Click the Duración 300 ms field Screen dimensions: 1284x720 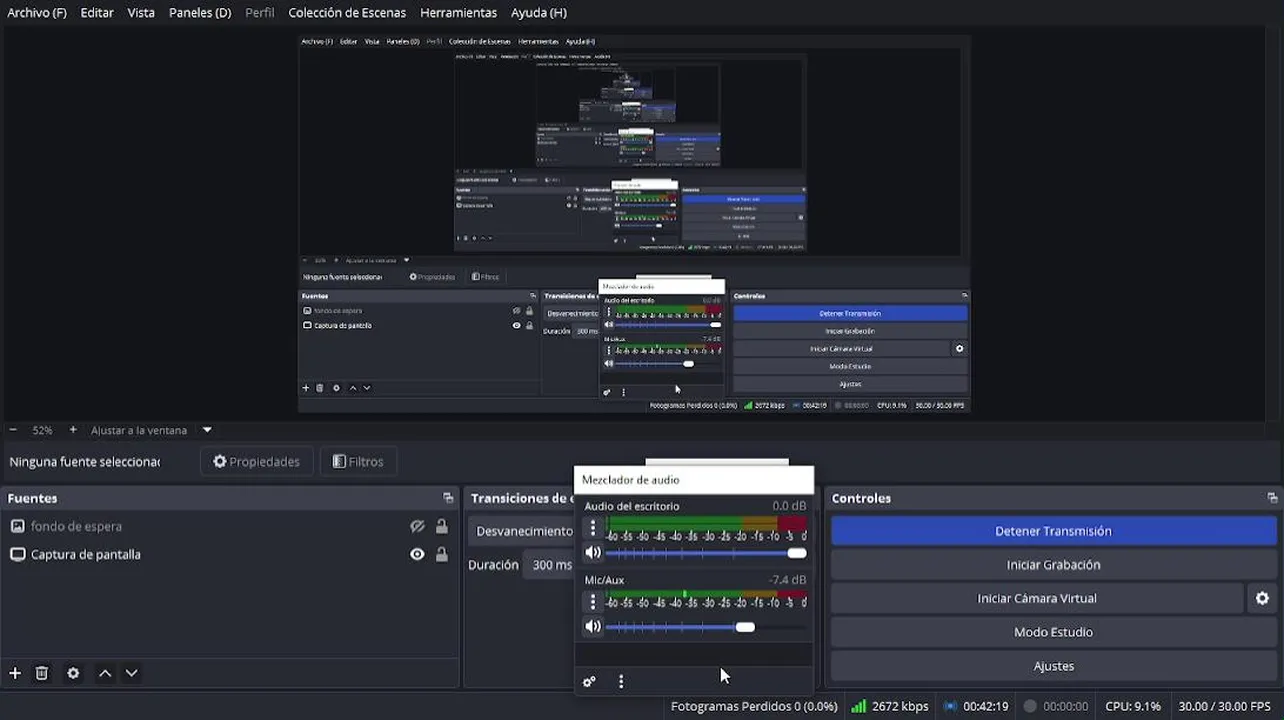(x=549, y=565)
